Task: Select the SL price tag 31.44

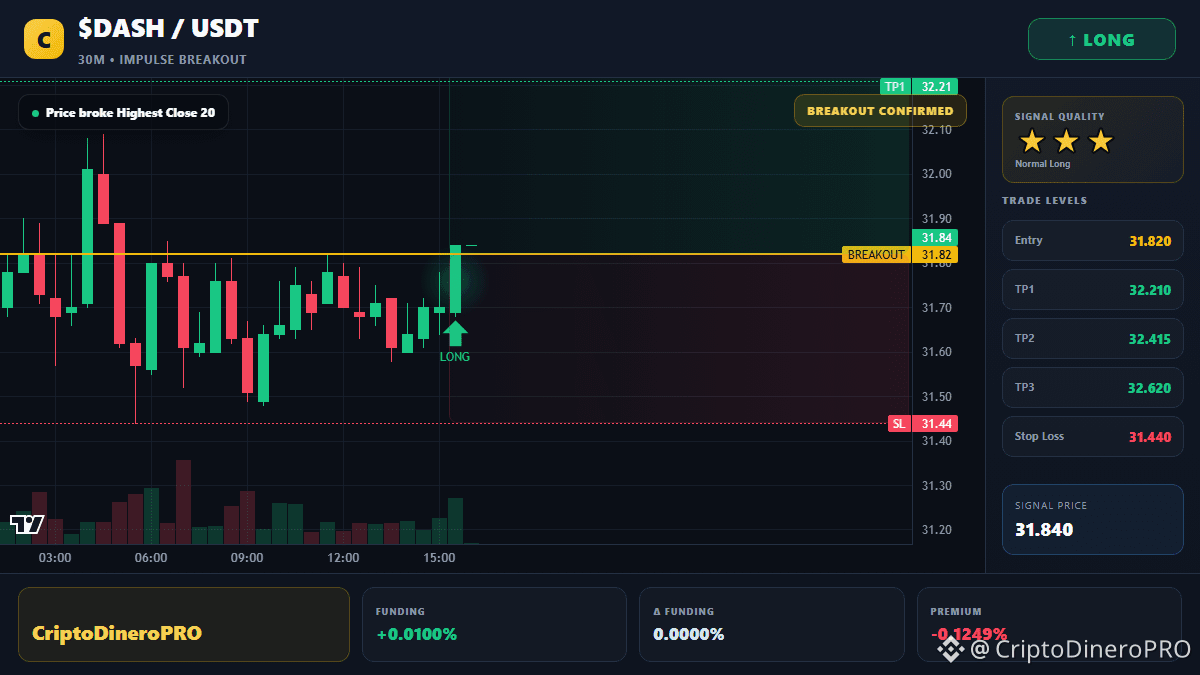Action: [923, 424]
